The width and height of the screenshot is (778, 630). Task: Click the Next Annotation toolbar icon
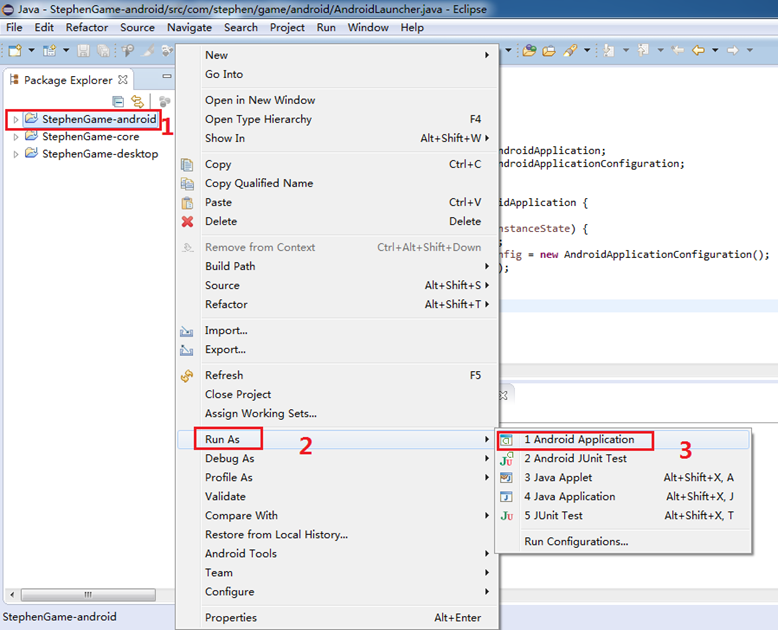pos(609,50)
